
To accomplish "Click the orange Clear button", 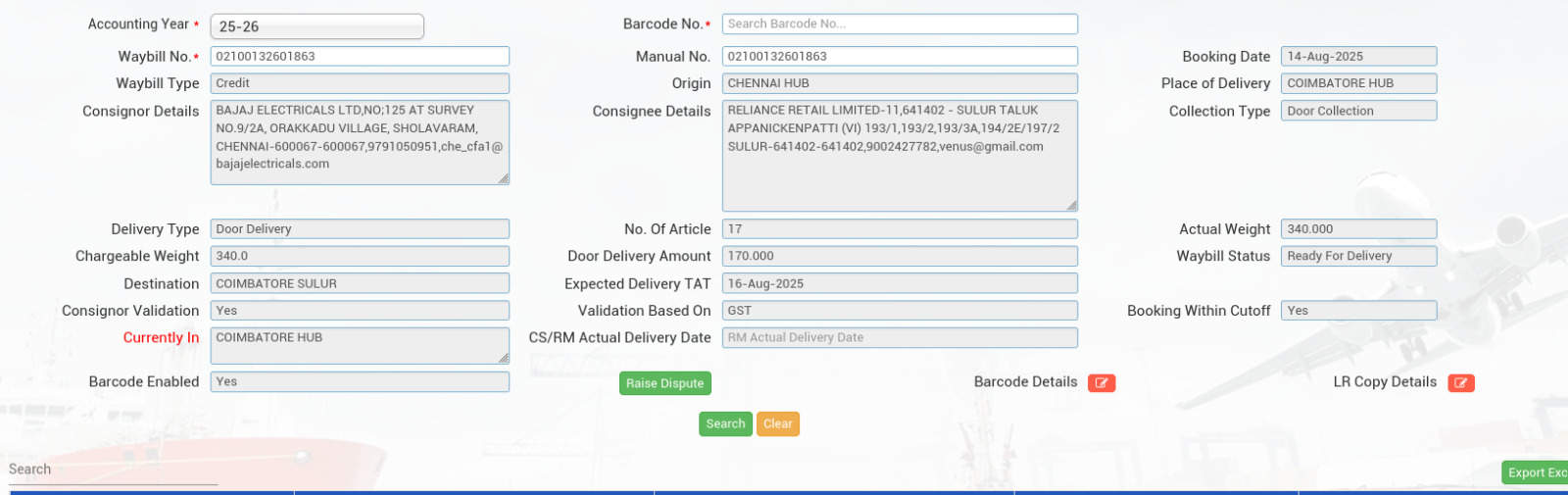I will tap(777, 423).
